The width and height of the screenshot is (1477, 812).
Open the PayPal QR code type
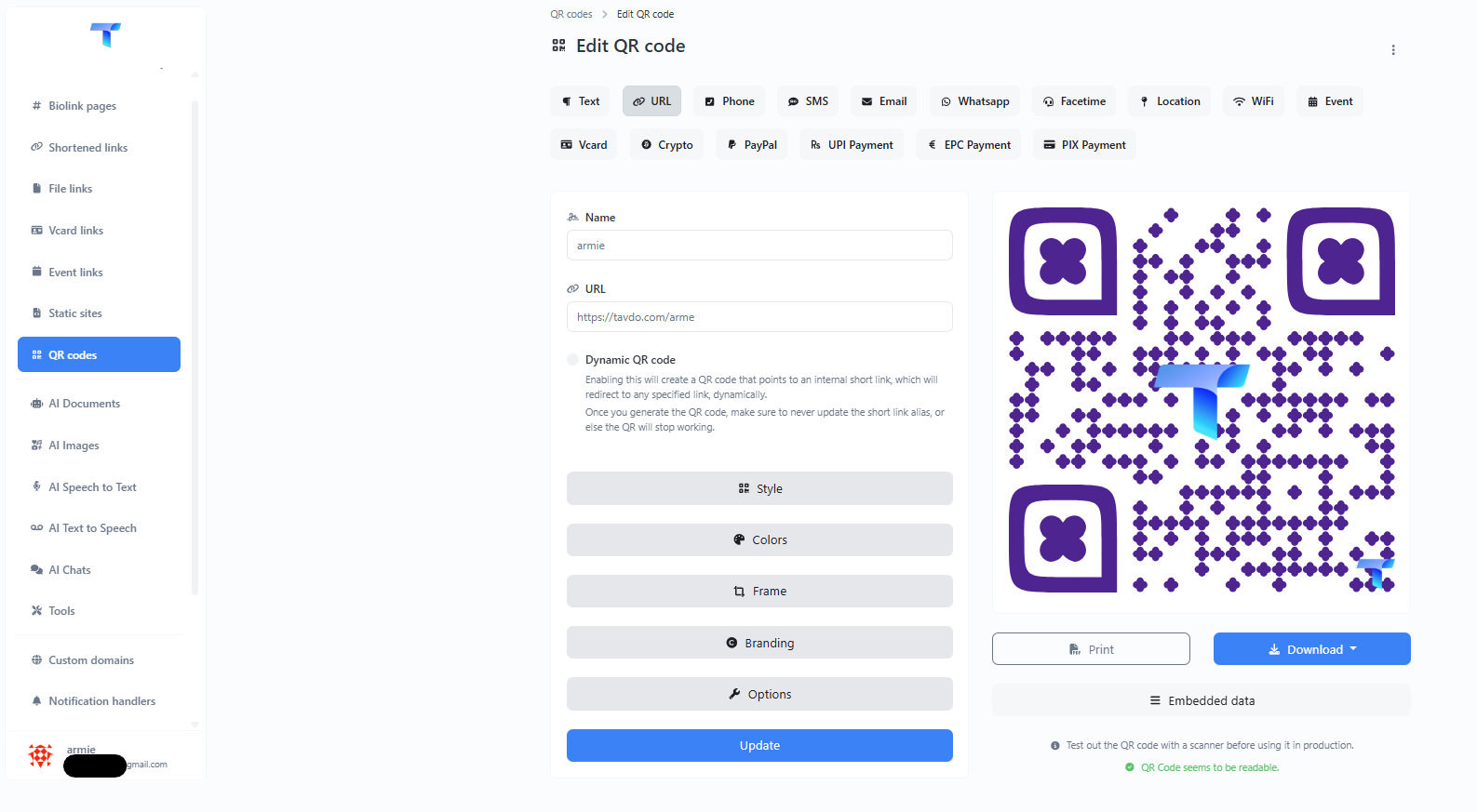(x=751, y=144)
